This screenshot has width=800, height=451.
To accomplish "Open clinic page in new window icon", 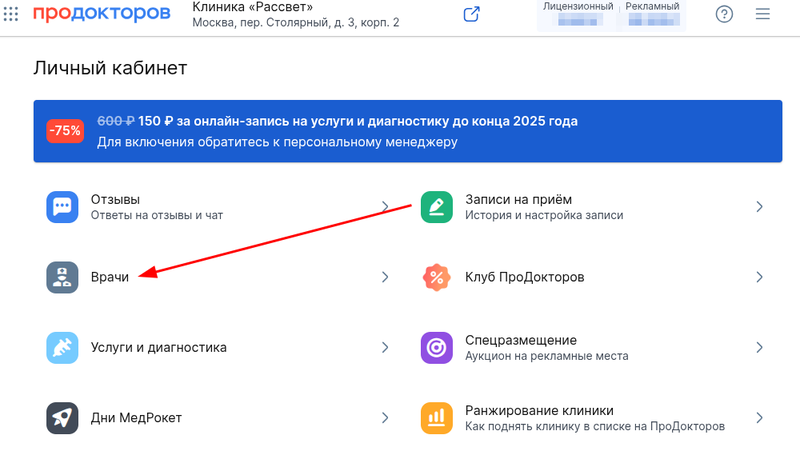I will point(472,14).
